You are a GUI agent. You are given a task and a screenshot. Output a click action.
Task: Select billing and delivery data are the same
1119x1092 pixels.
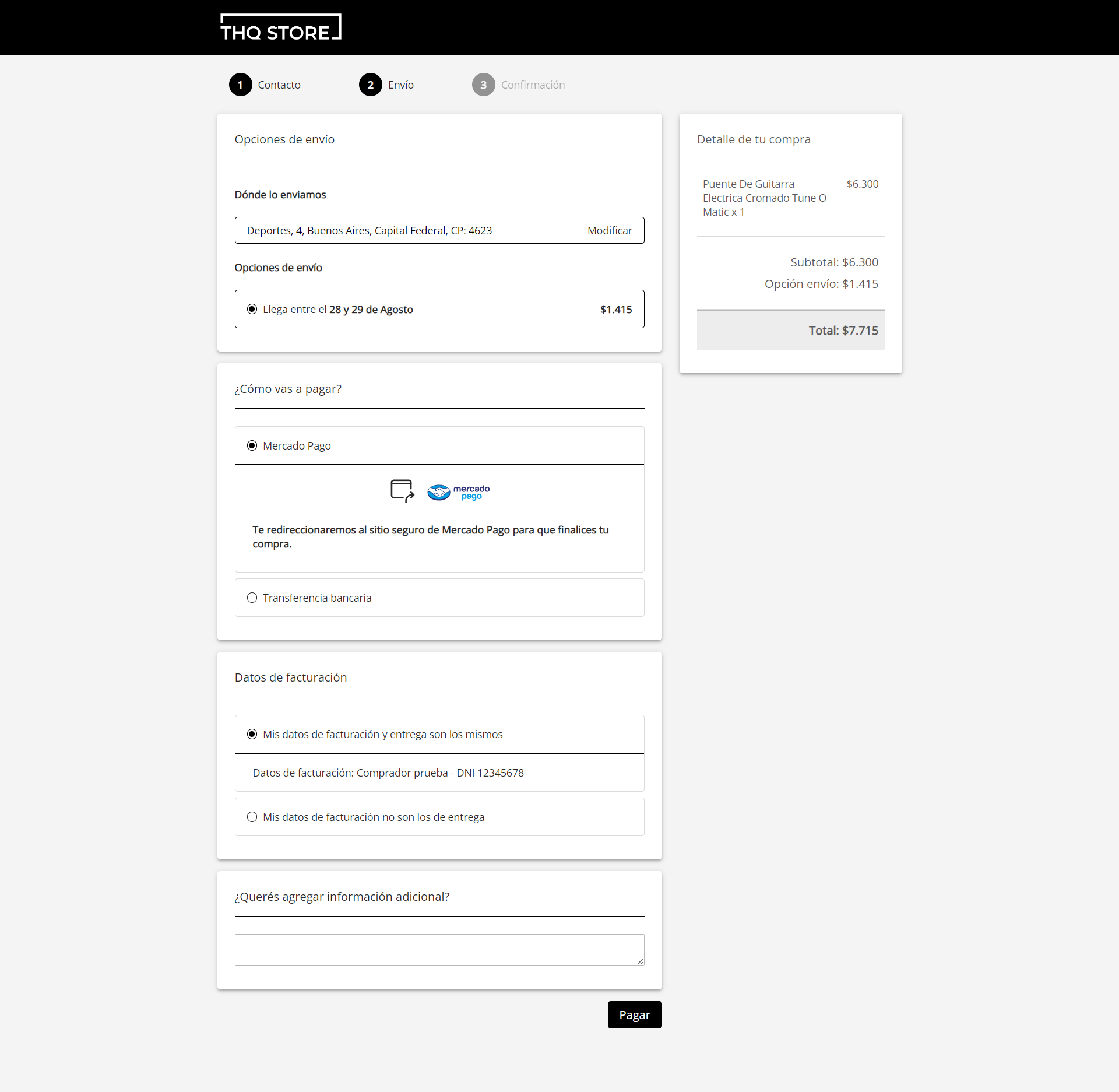point(252,734)
